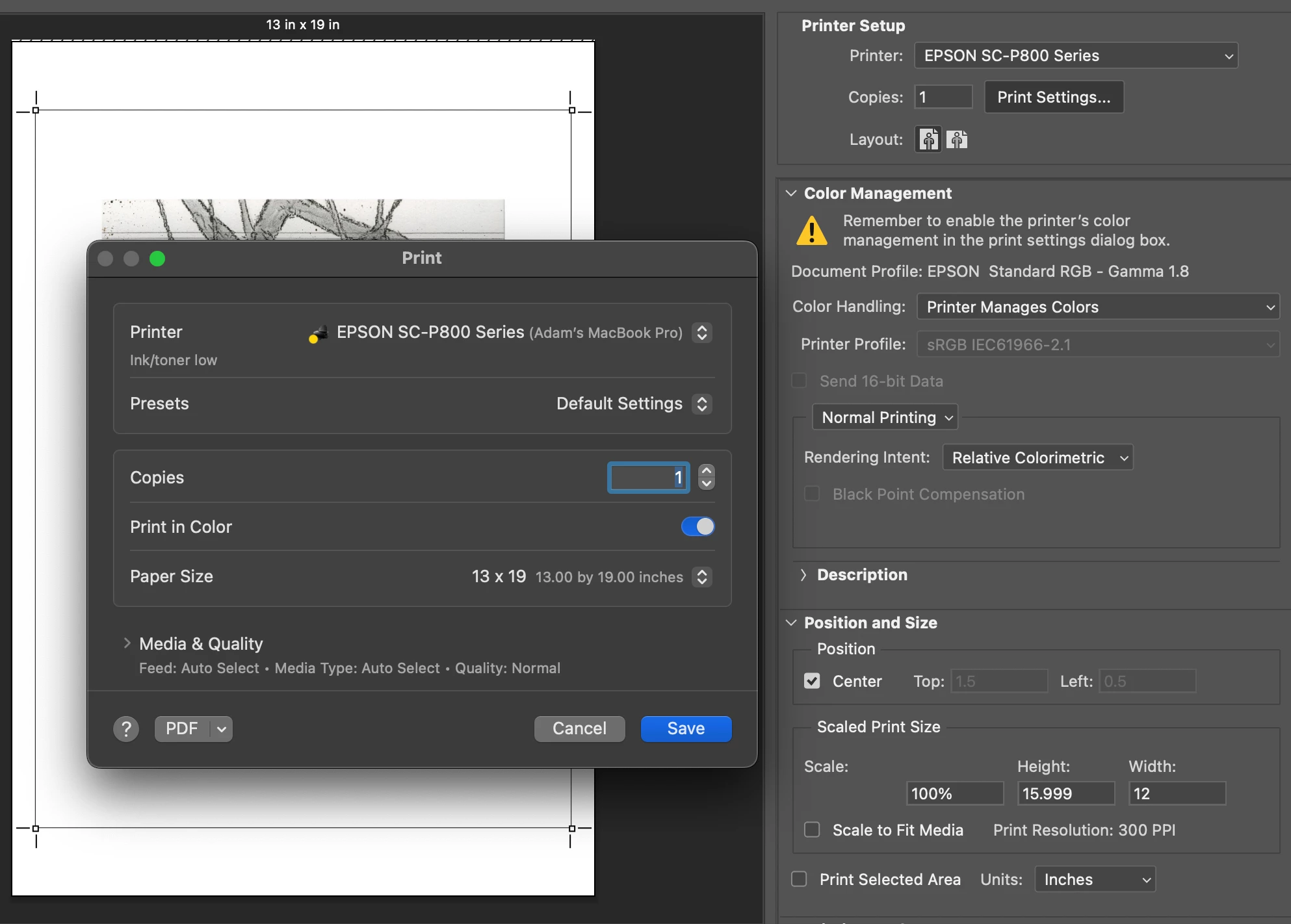The height and width of the screenshot is (924, 1291).
Task: Toggle the Print in Color switch
Action: [698, 526]
